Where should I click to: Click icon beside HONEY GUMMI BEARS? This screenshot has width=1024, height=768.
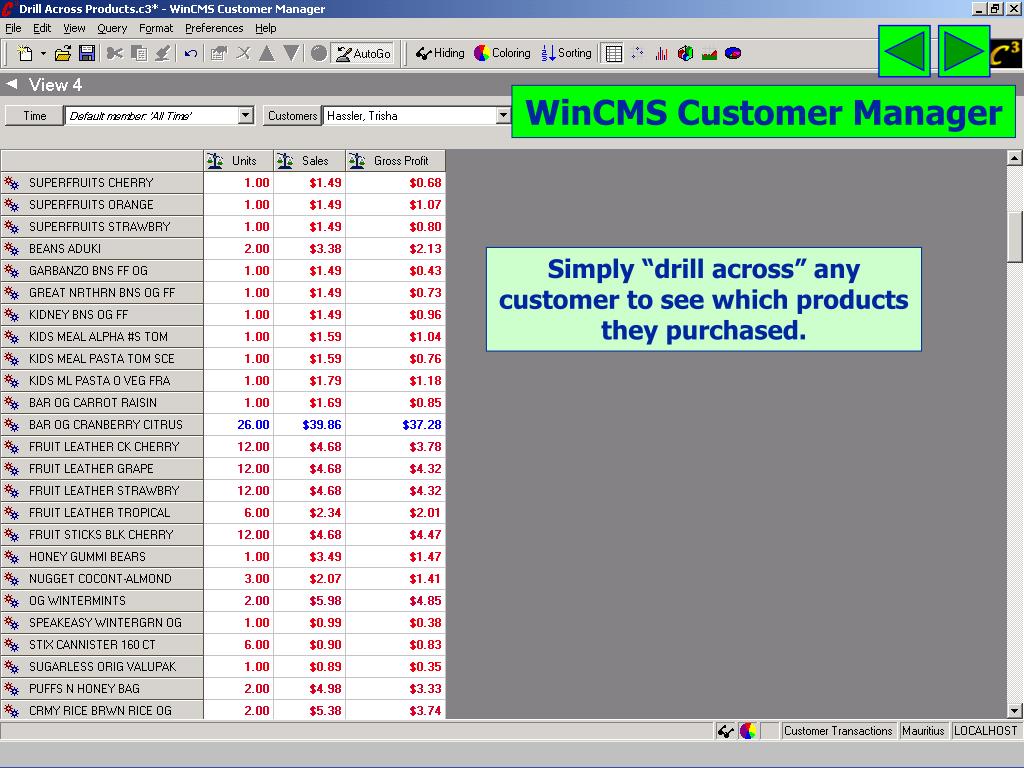point(12,557)
